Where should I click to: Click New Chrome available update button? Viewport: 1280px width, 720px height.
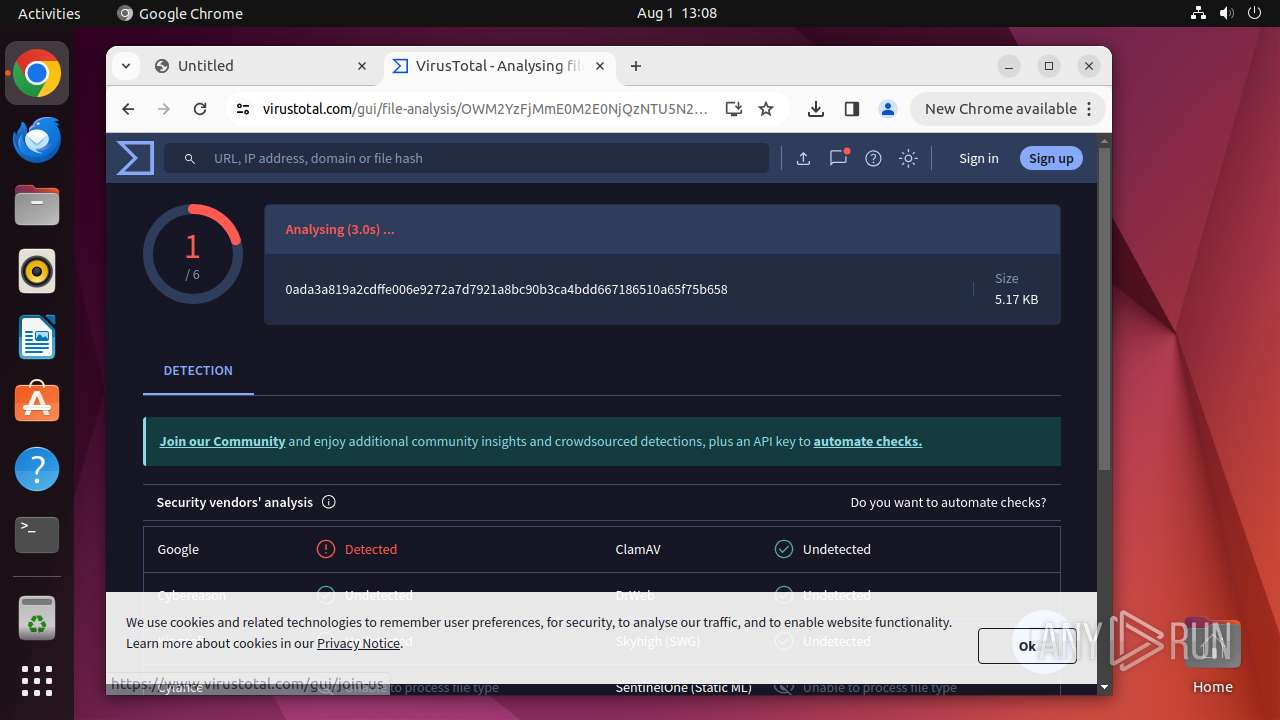[1007, 109]
